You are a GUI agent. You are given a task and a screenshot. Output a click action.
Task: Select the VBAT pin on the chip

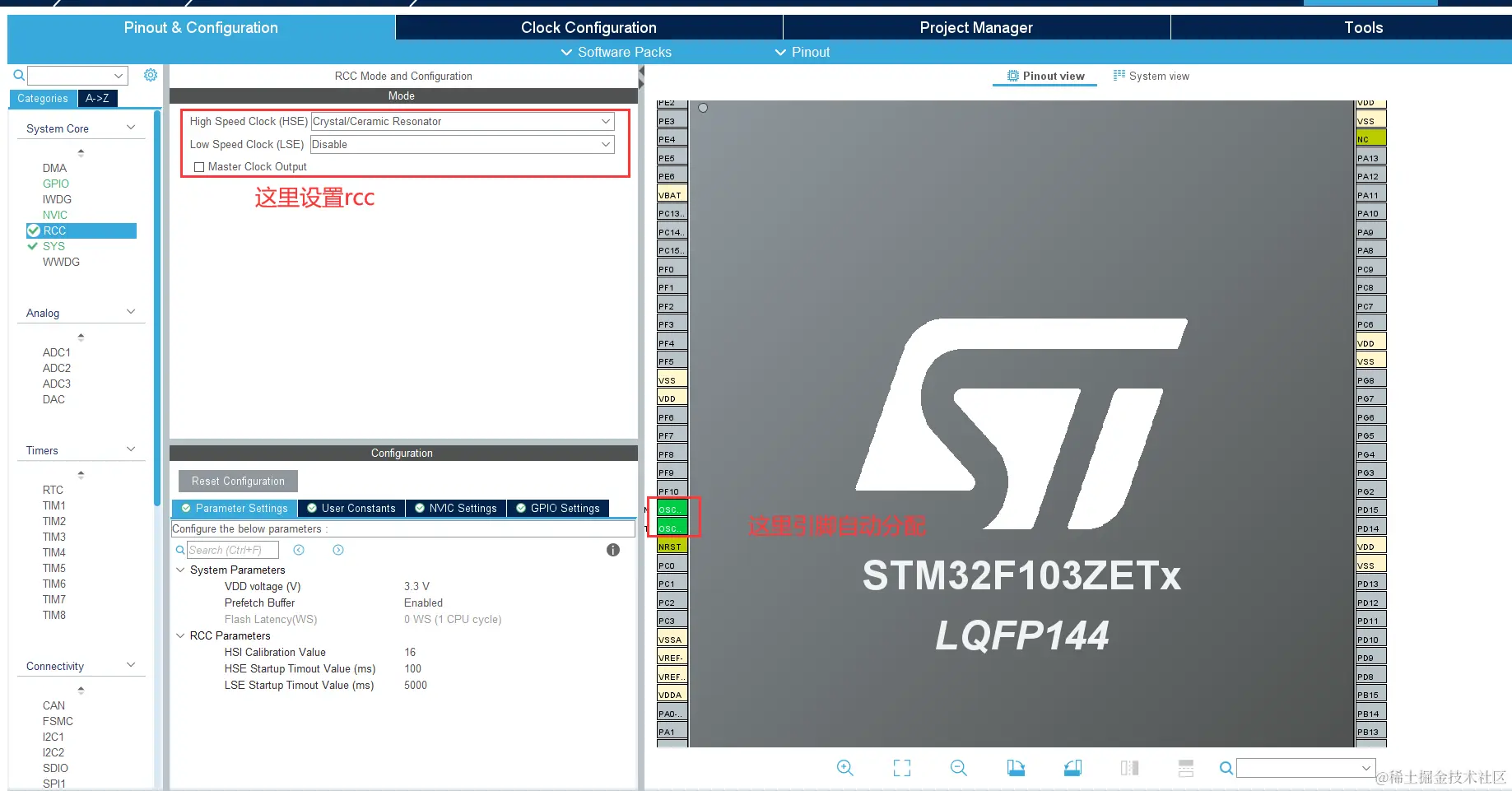672,195
